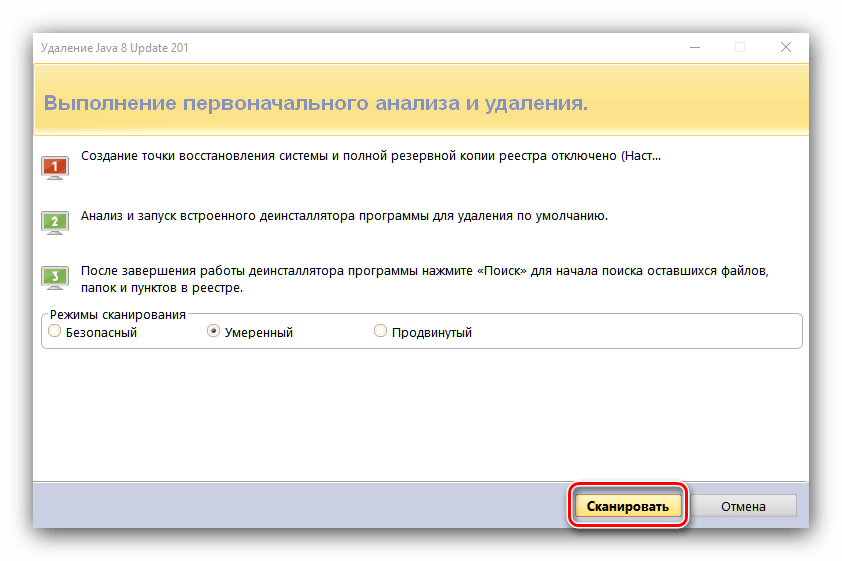Click the text После завершения работы деинсталлятора
842x561 pixels.
[424, 279]
